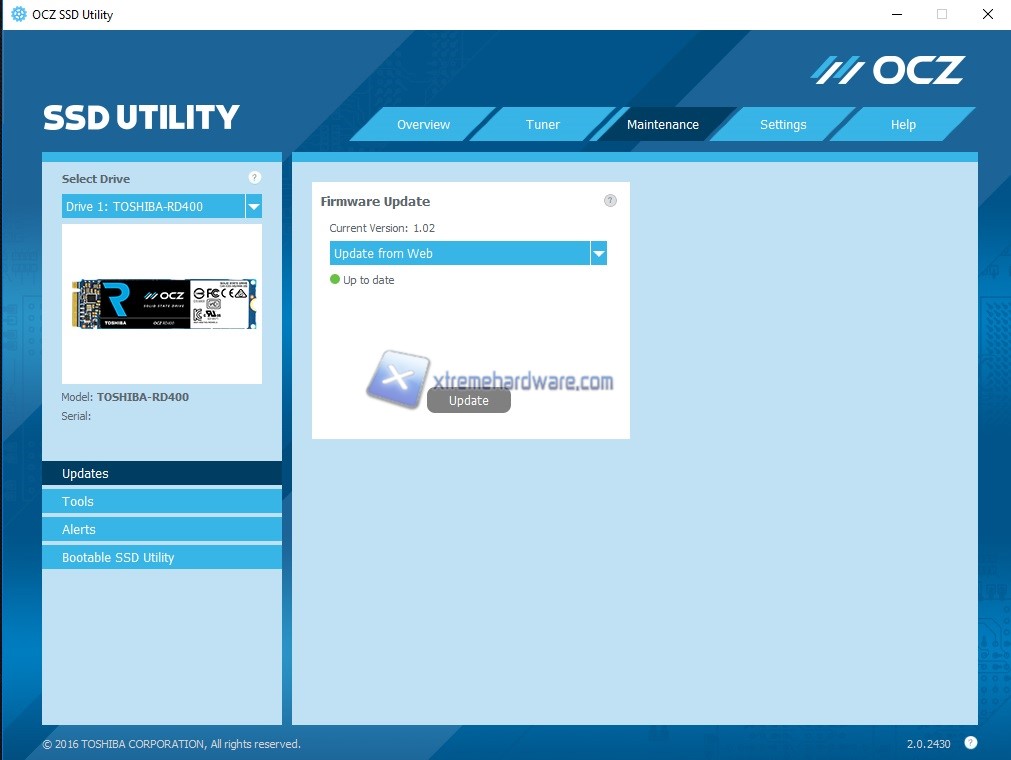Click the Firmware Update help question icon
1011x760 pixels.
[x=610, y=201]
